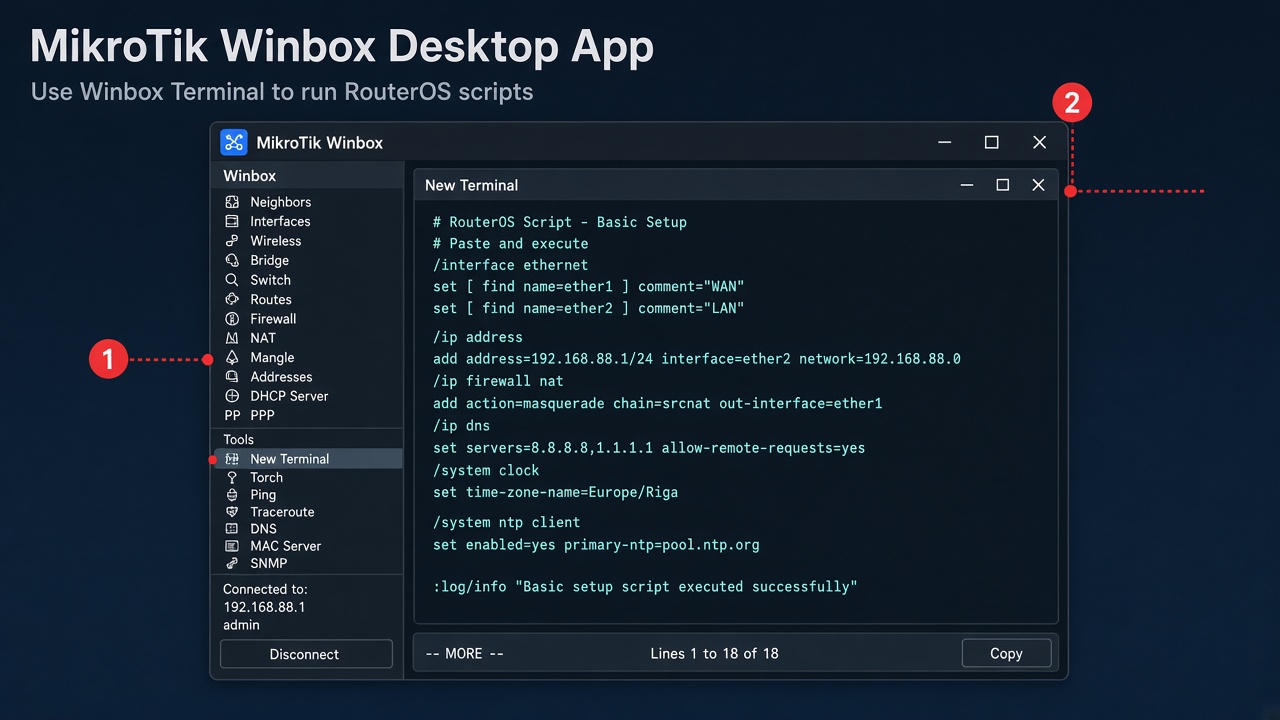The width and height of the screenshot is (1280, 720).
Task: Click the Firewall icon
Action: point(232,319)
